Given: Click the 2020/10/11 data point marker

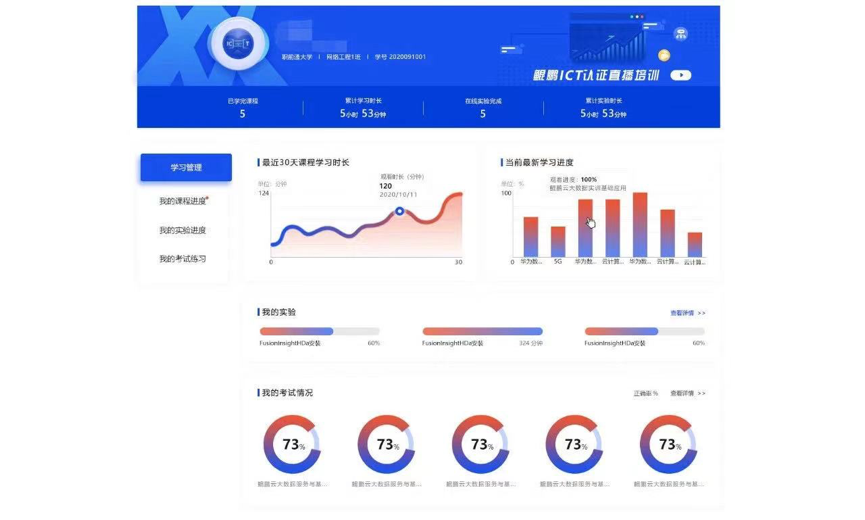Looking at the screenshot, I should point(399,211).
